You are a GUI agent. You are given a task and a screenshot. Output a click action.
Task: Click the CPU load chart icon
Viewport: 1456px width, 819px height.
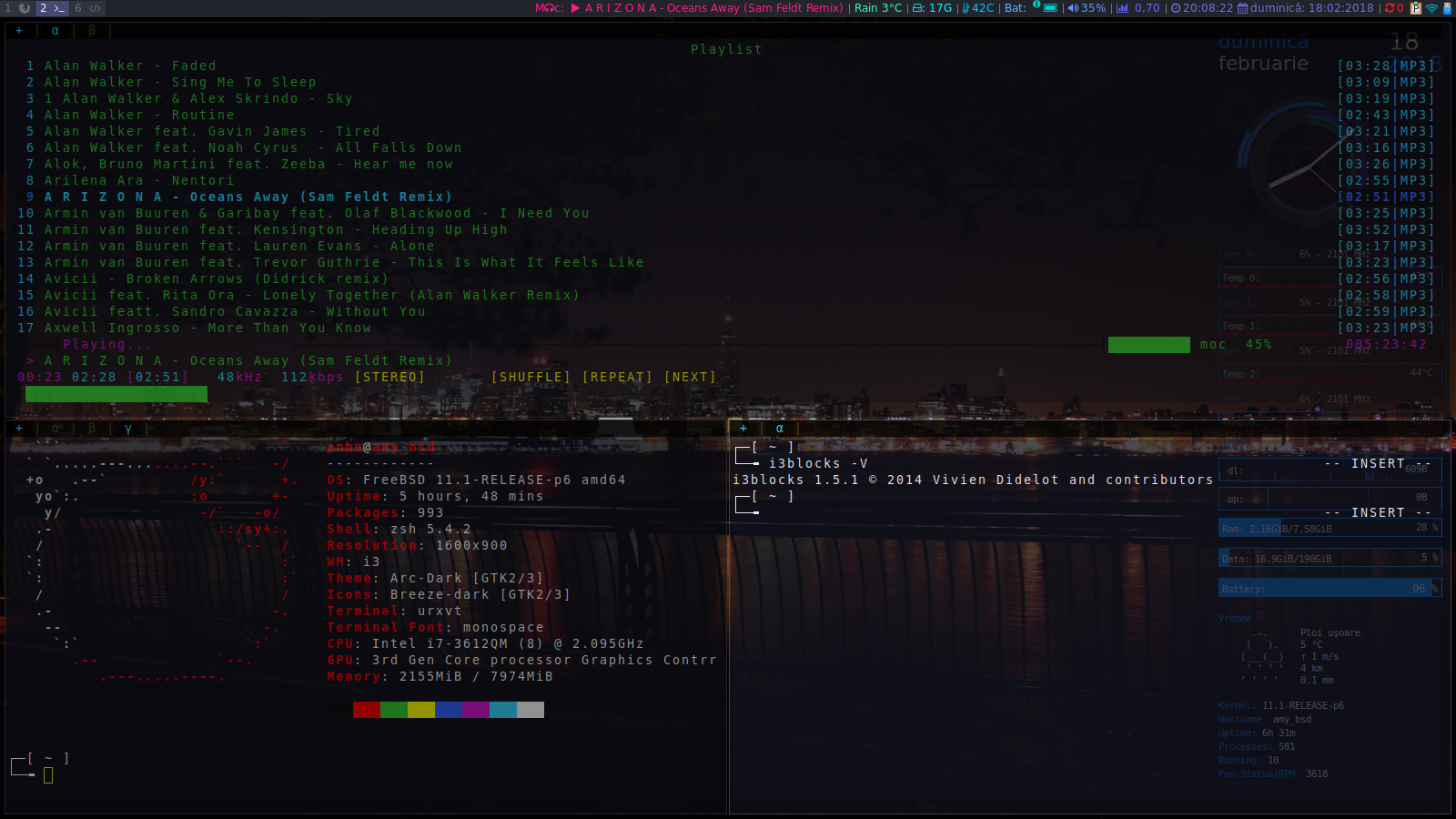[1122, 8]
